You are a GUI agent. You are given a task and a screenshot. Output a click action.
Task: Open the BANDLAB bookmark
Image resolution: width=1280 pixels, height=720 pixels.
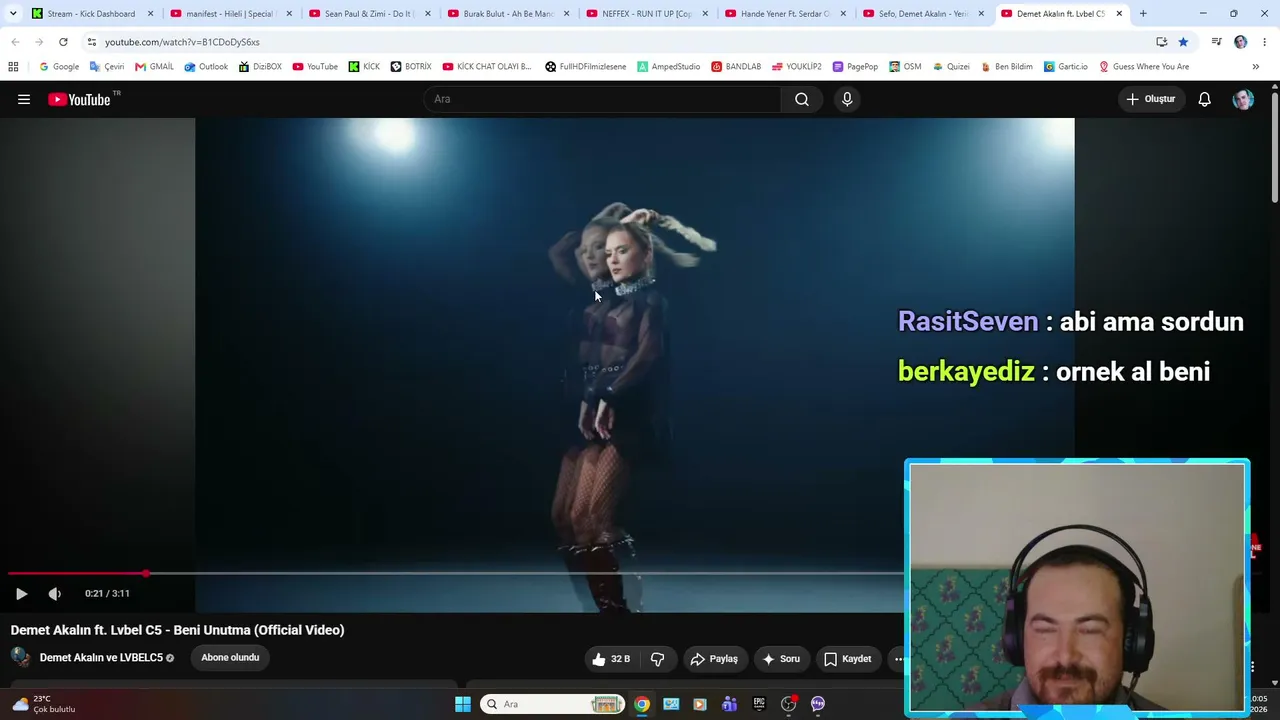(736, 67)
